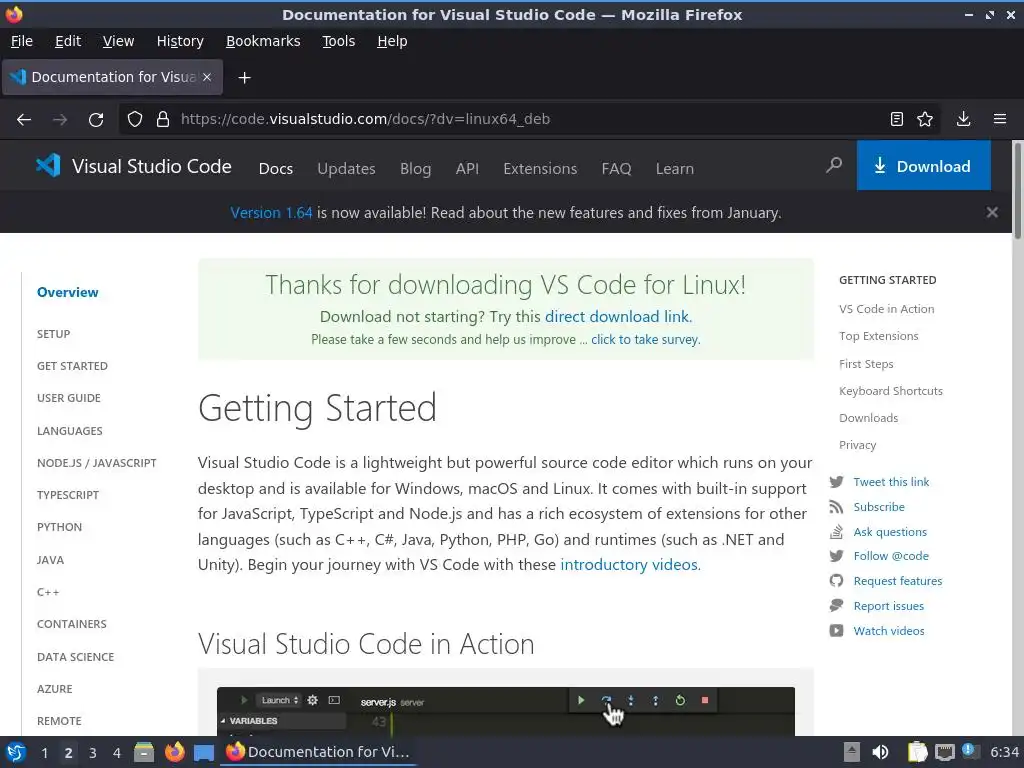The height and width of the screenshot is (768, 1024).
Task: Open a new tab with plus button
Action: click(244, 78)
